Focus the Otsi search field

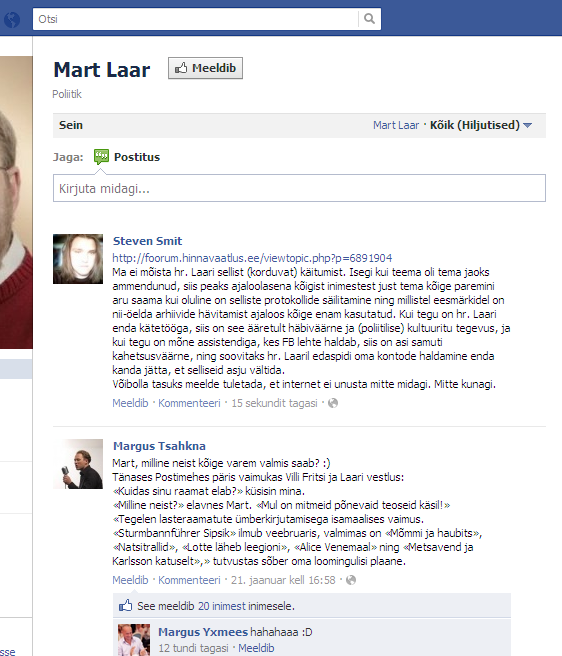tap(195, 19)
